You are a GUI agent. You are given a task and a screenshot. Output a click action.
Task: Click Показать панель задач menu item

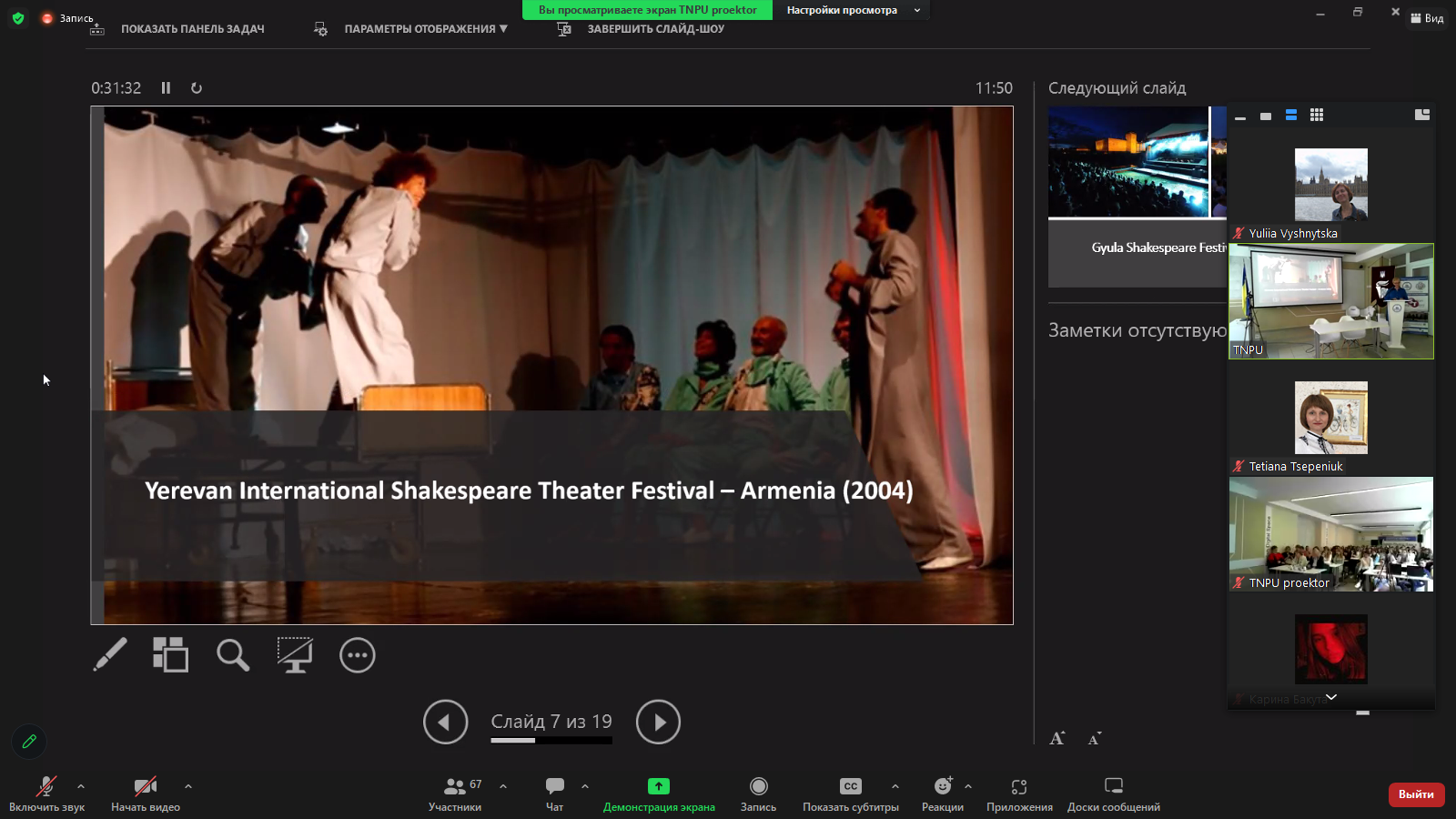pos(192,29)
